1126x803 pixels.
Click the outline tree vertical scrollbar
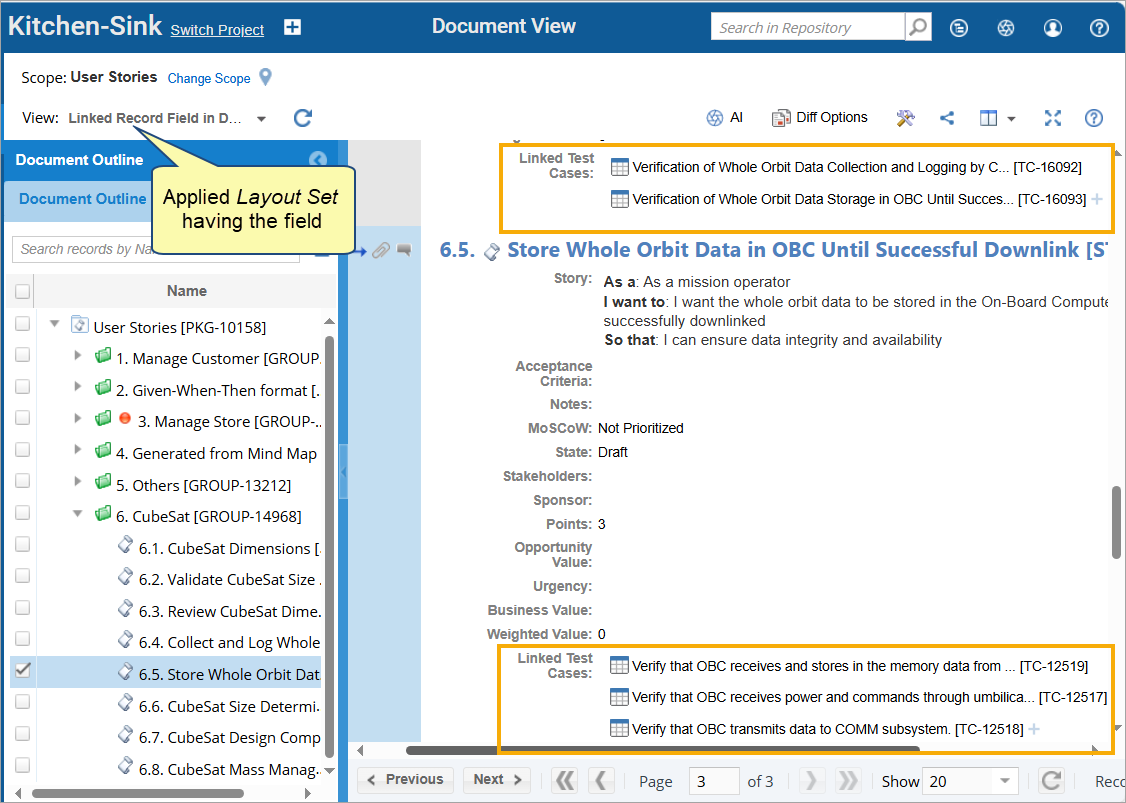[x=329, y=547]
